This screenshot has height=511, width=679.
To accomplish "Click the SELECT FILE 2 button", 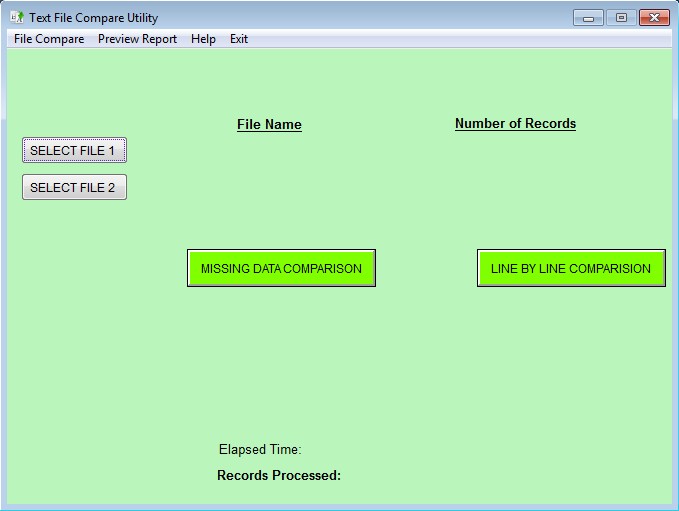I will (74, 187).
